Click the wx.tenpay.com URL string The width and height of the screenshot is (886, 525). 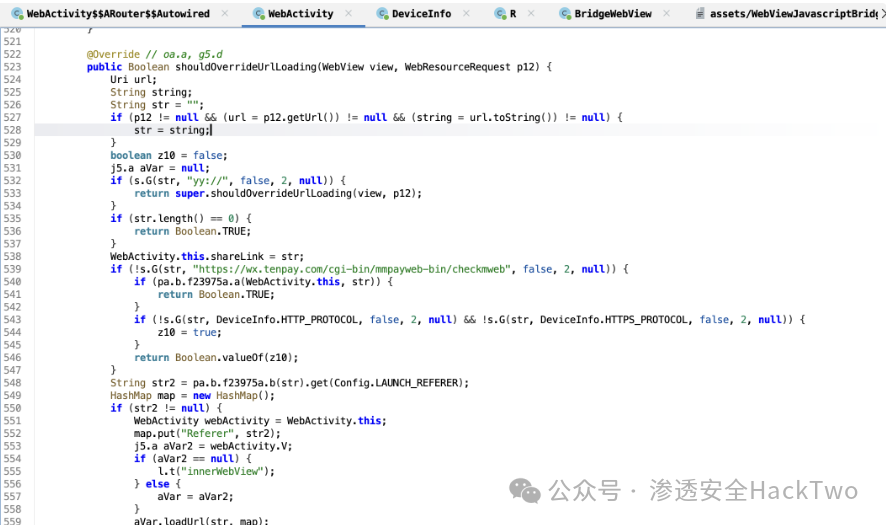point(351,269)
